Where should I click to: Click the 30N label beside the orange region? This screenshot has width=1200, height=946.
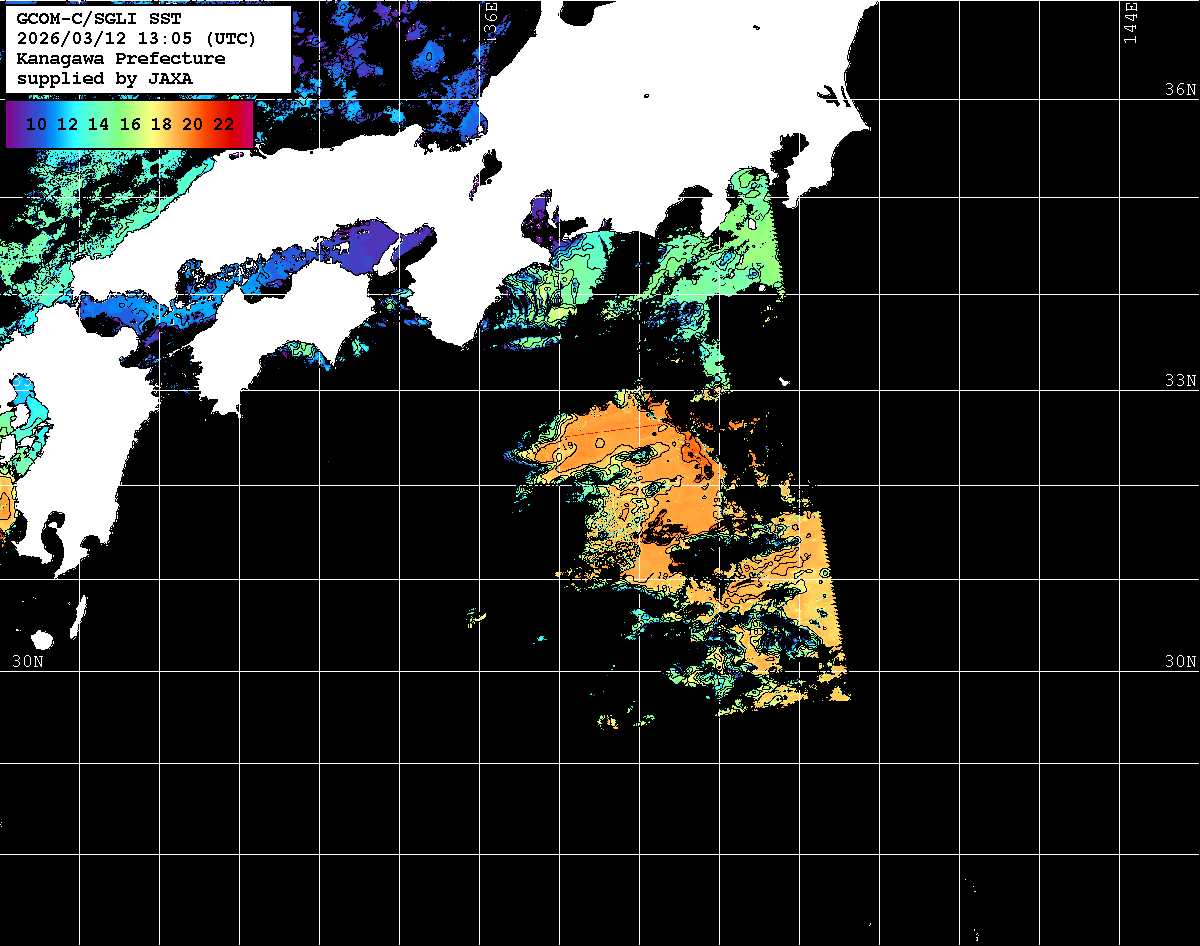pos(1179,662)
